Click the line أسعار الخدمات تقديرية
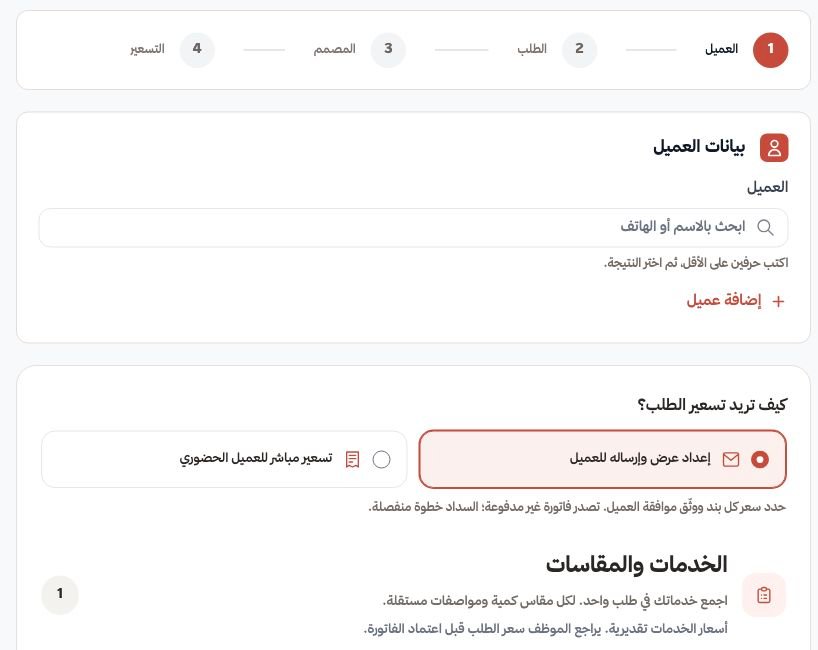The image size is (818, 650). coord(545,629)
